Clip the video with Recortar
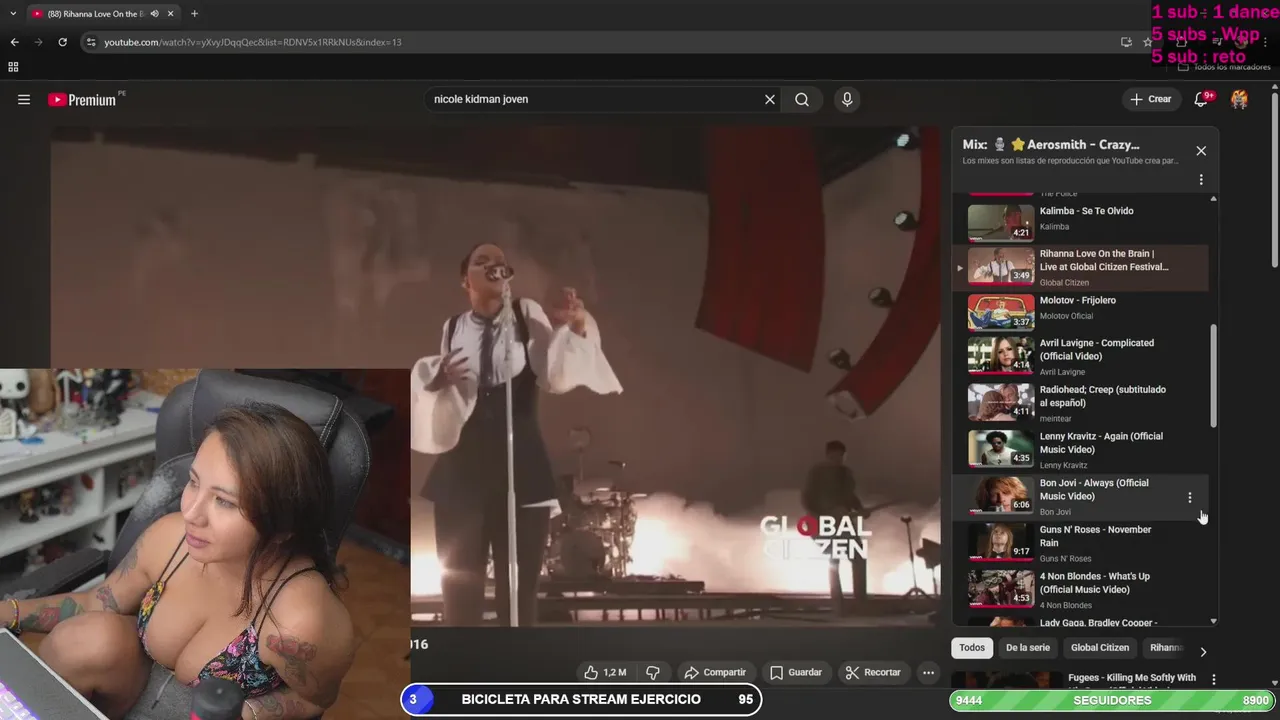The width and height of the screenshot is (1280, 720). 873,672
